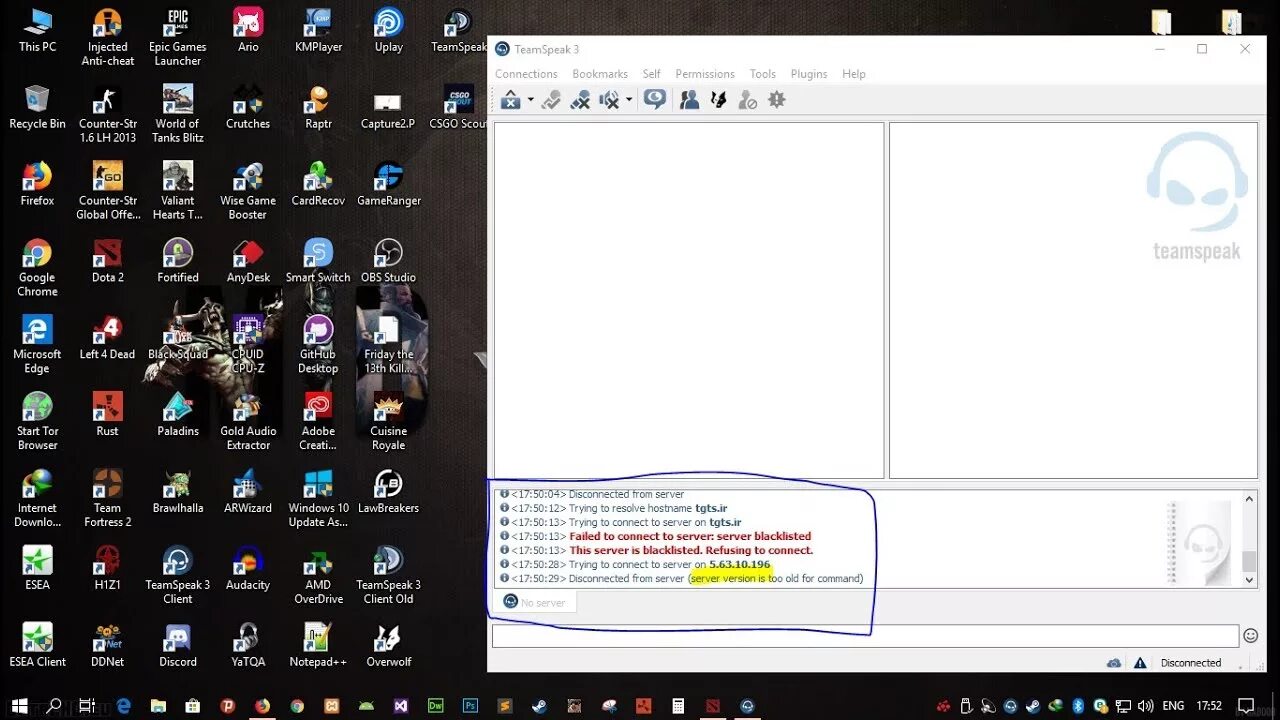Open the dropdown arrow next to mute speakers

click(x=629, y=100)
